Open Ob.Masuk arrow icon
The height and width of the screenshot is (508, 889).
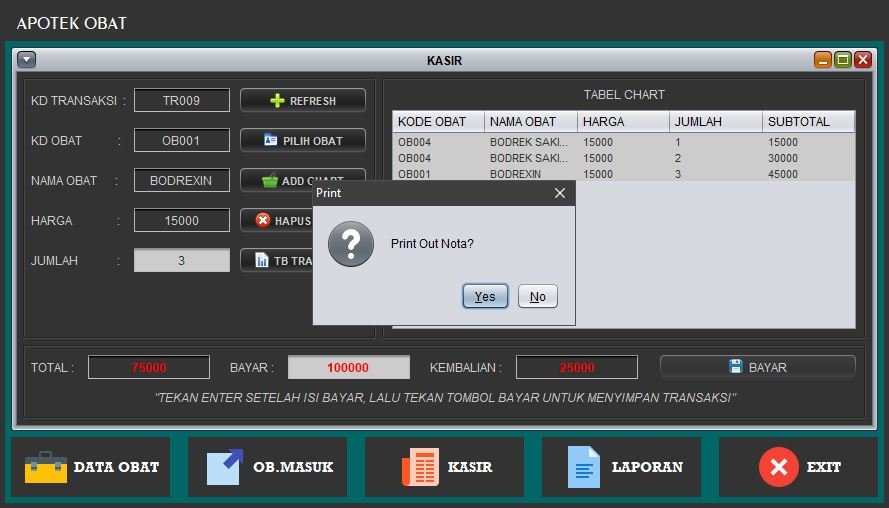pyautogui.click(x=225, y=467)
